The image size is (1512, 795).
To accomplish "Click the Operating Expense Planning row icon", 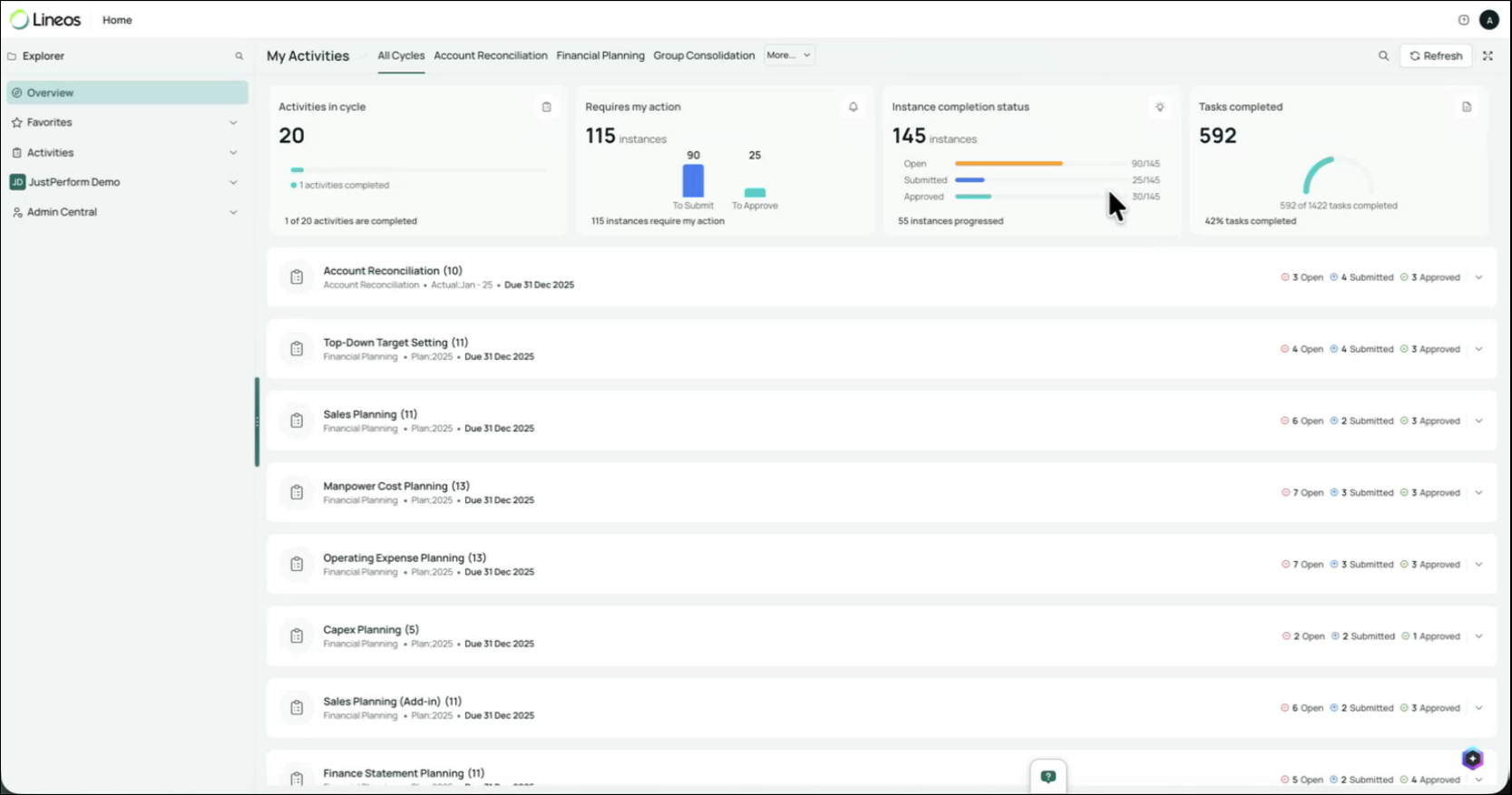I will pyautogui.click(x=297, y=564).
